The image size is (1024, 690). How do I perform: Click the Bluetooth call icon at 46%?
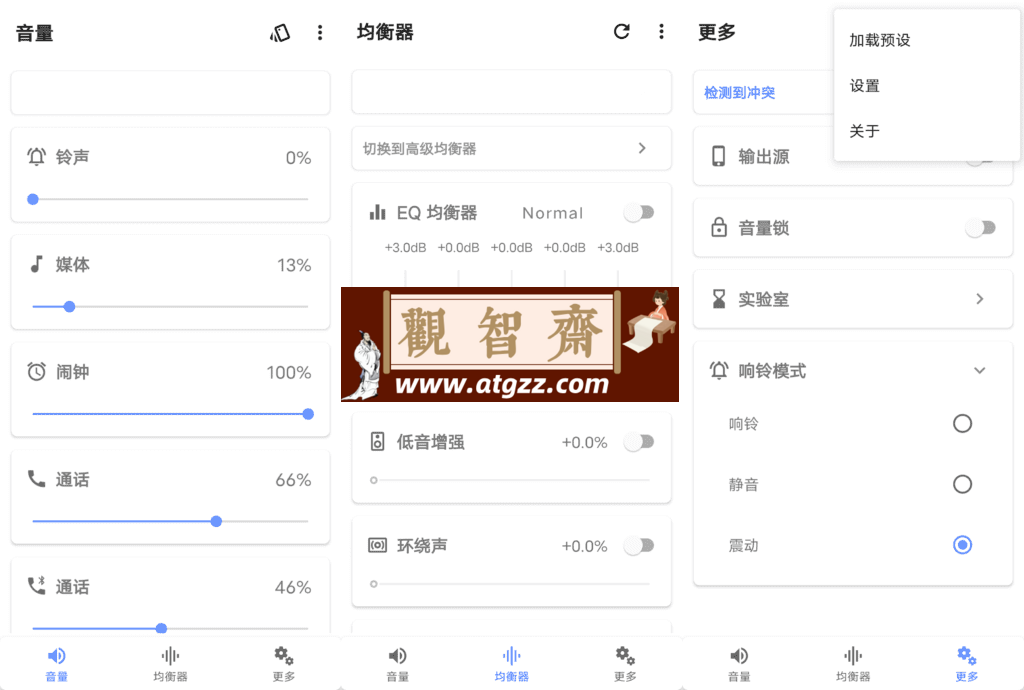tap(37, 586)
